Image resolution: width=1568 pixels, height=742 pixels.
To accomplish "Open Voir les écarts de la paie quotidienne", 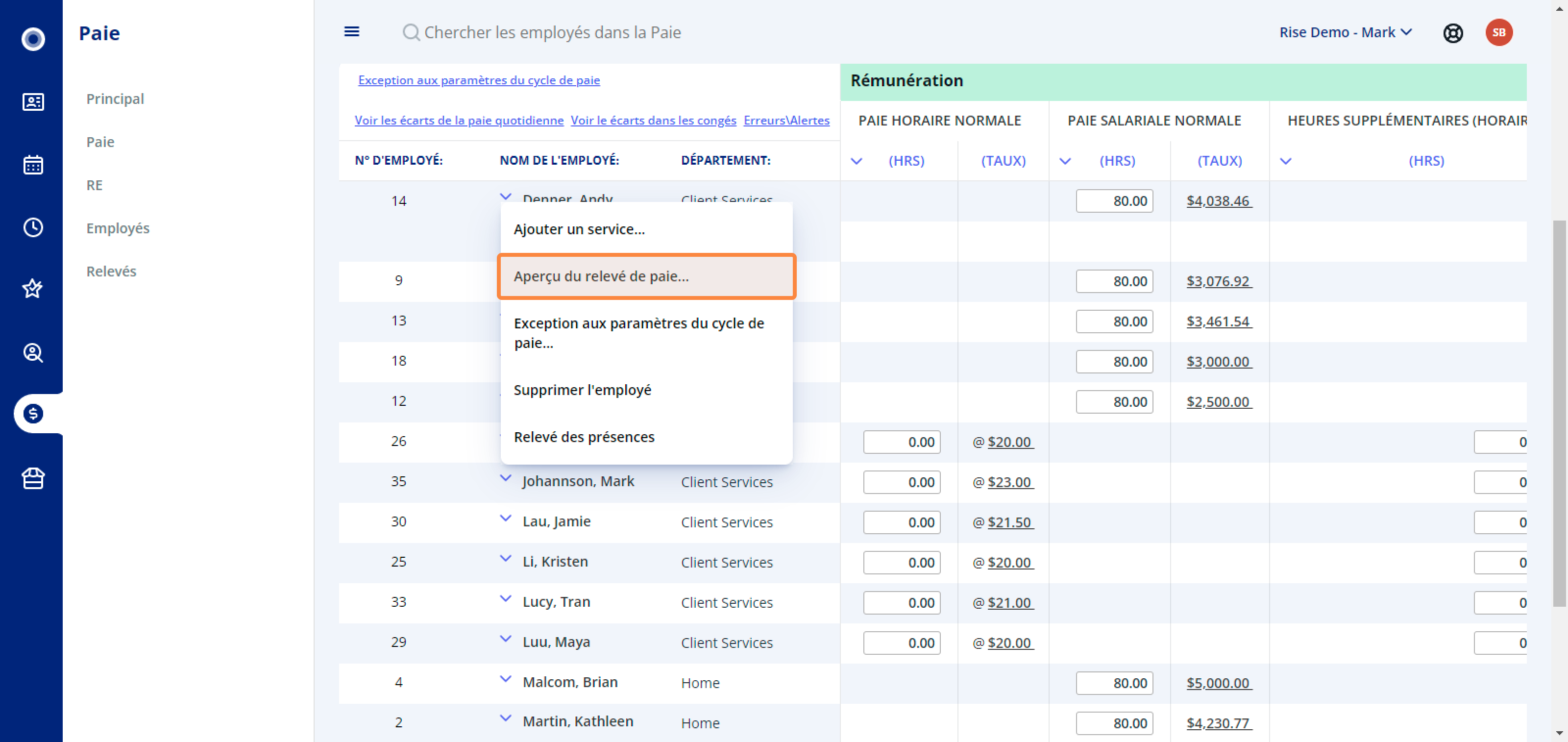I will [459, 121].
